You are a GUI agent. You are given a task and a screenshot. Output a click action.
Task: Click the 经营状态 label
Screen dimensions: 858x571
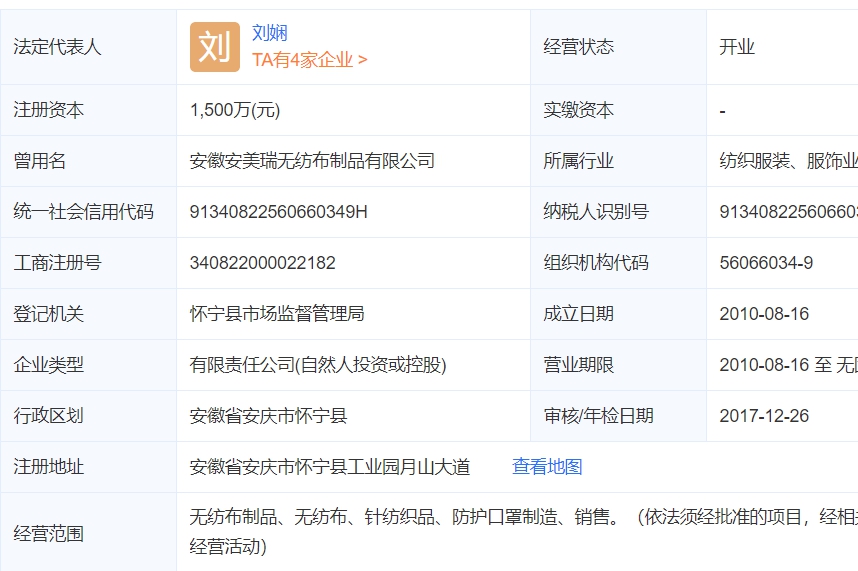click(x=578, y=47)
